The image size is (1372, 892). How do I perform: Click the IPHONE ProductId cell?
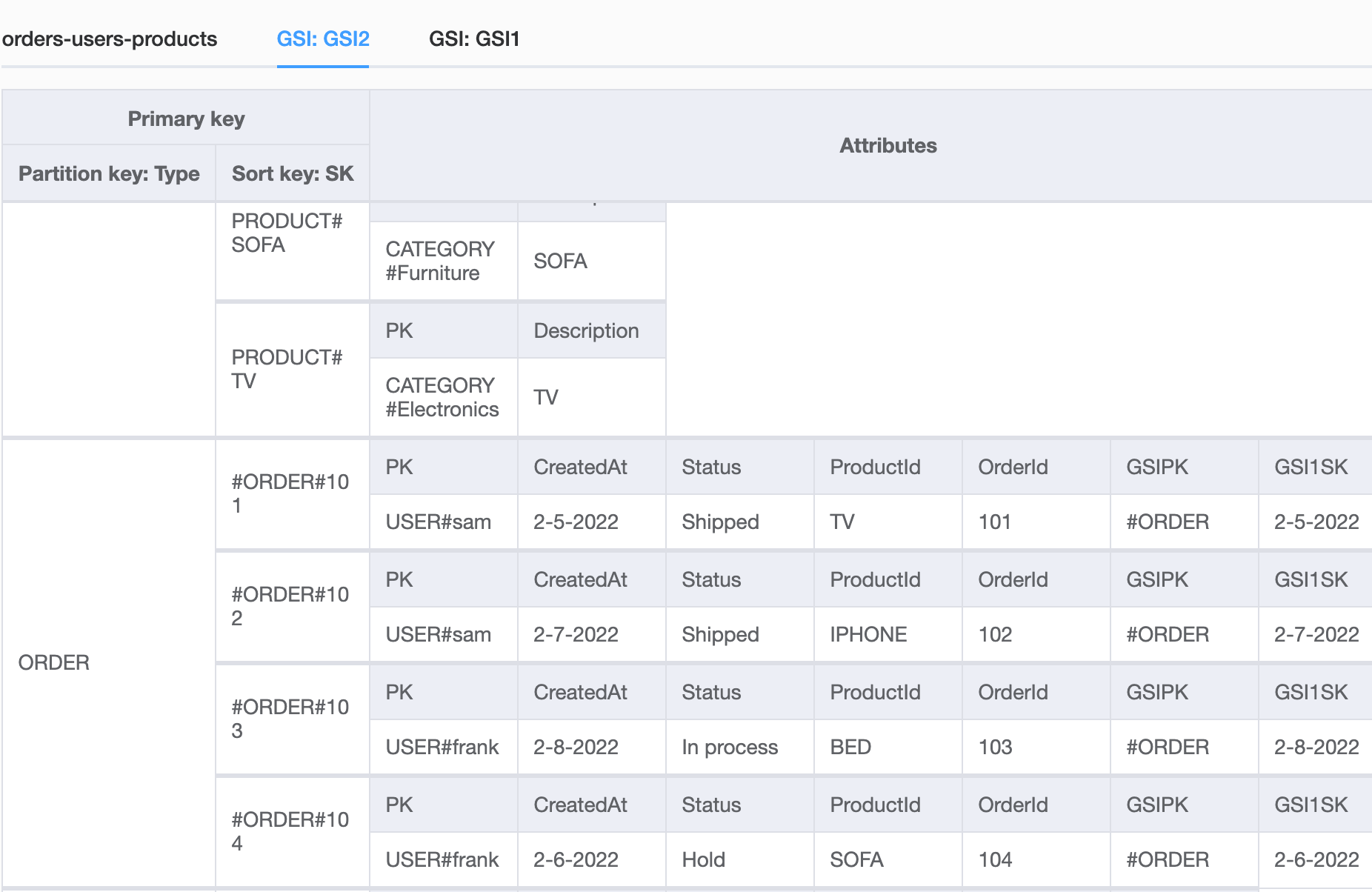[x=868, y=634]
